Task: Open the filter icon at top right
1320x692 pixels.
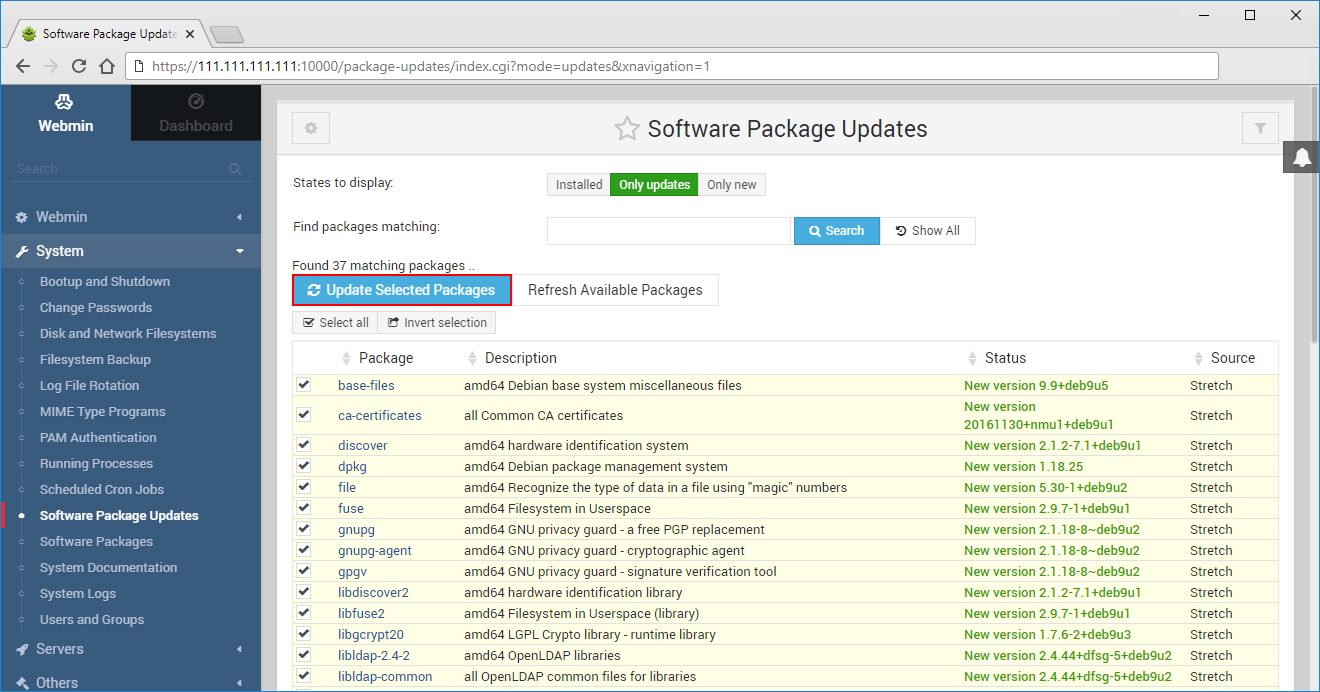Action: 1260,128
